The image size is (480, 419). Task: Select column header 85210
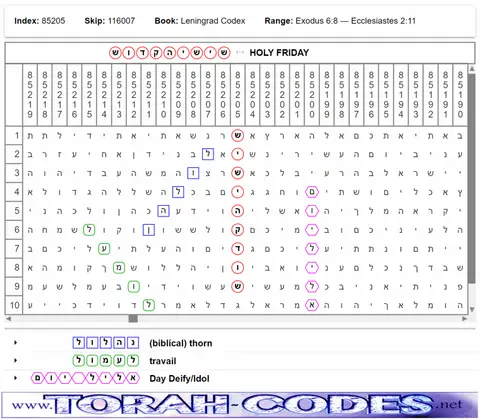tap(163, 95)
